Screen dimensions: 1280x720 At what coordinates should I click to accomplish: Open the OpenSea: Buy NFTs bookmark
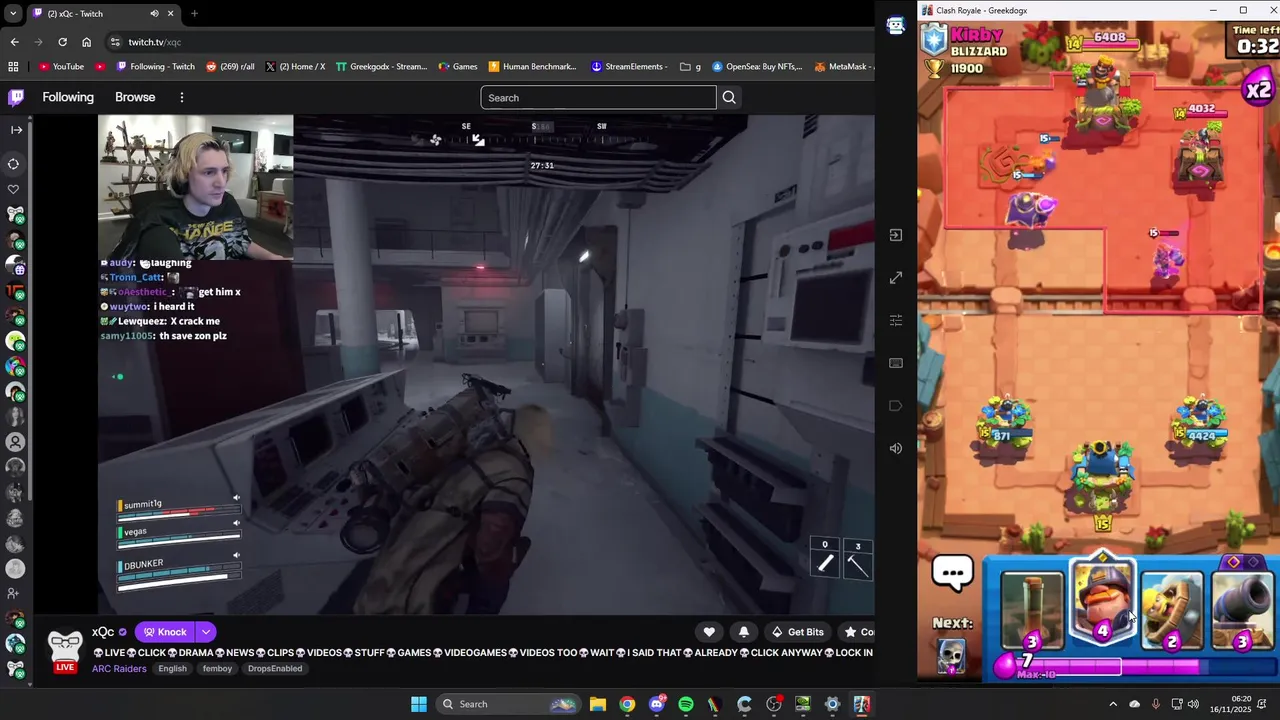coord(757,67)
